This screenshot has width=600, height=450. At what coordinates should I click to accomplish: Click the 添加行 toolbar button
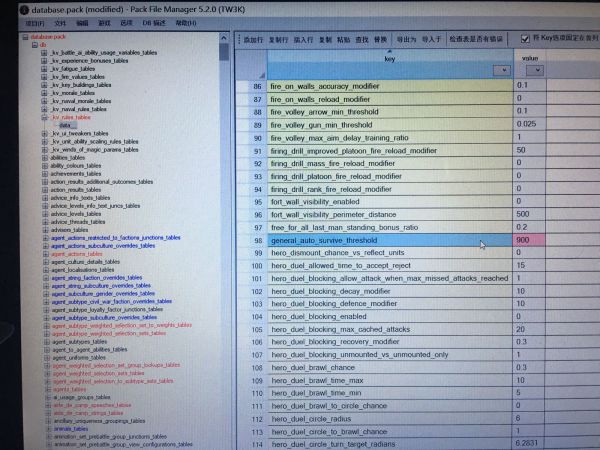pyautogui.click(x=255, y=39)
